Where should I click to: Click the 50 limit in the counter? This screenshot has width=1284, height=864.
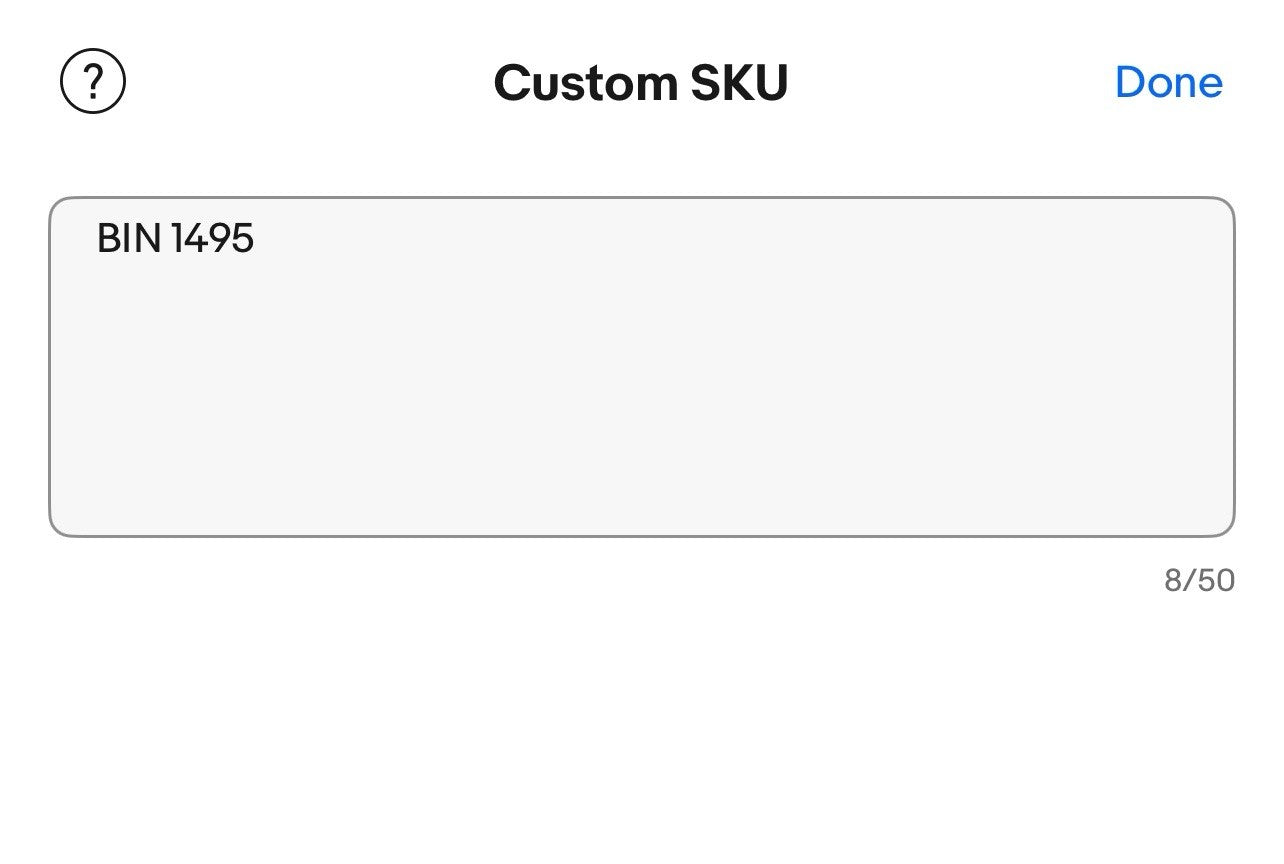tap(1216, 580)
